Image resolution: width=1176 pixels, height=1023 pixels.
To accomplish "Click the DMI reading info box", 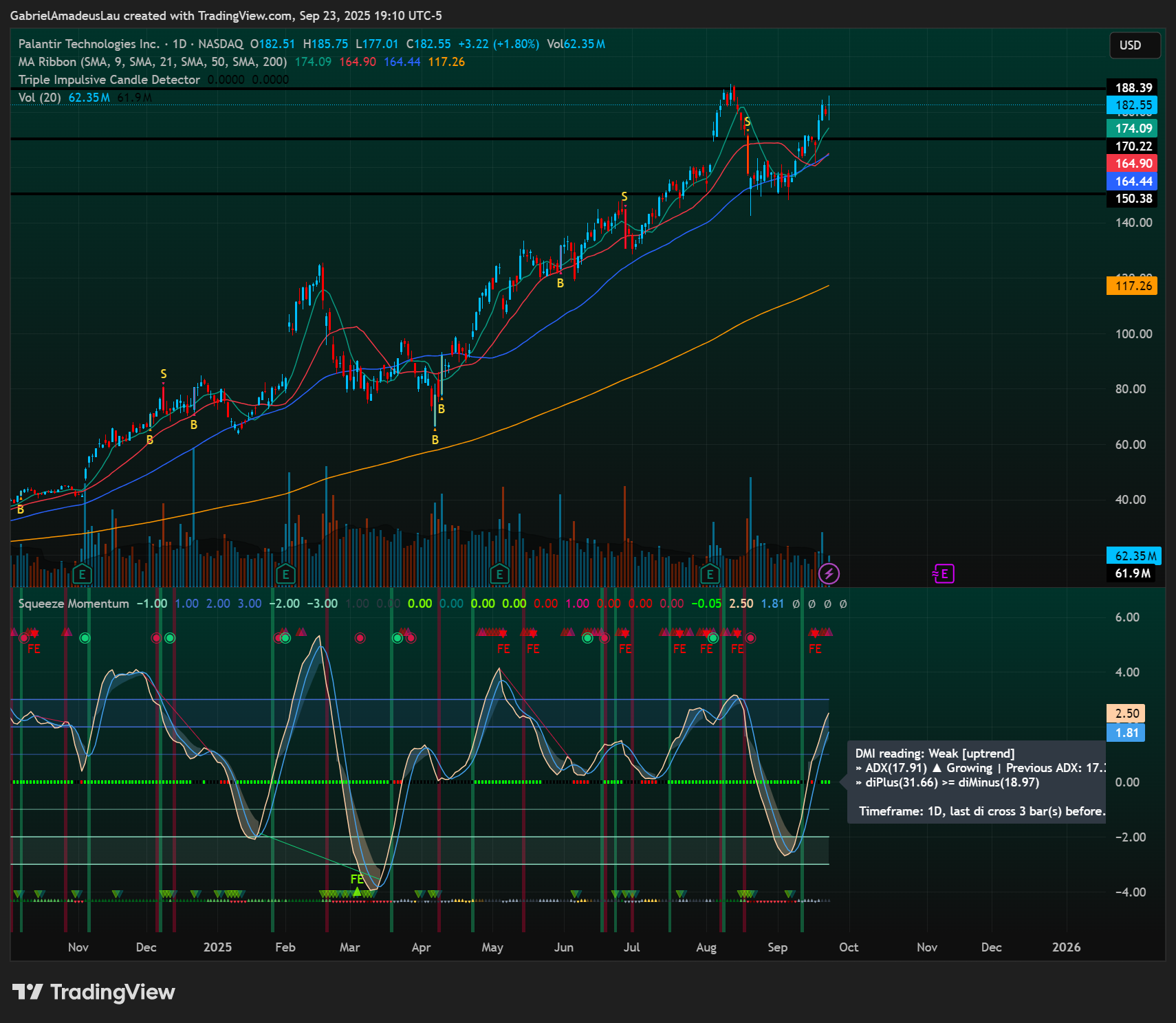I will (x=977, y=782).
